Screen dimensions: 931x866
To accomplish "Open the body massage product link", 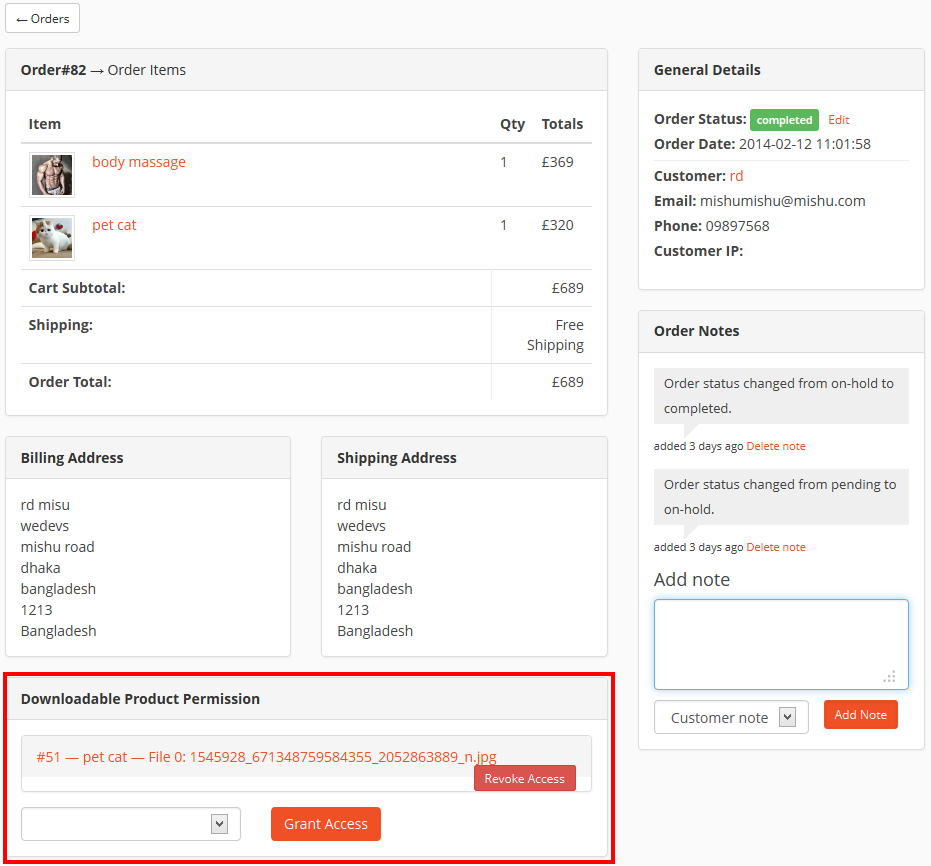I will (138, 162).
